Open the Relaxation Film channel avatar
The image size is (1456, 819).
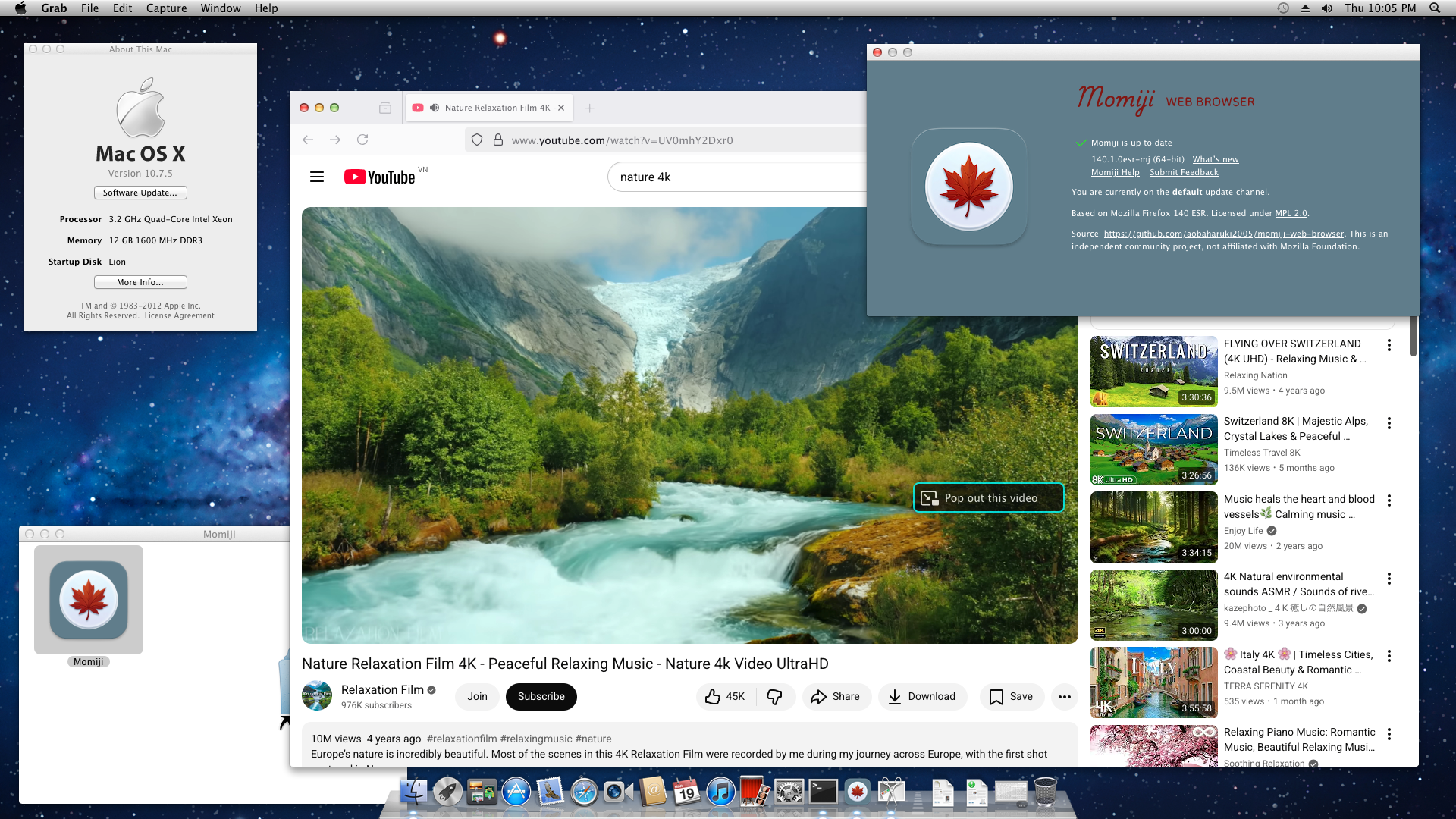tap(317, 695)
